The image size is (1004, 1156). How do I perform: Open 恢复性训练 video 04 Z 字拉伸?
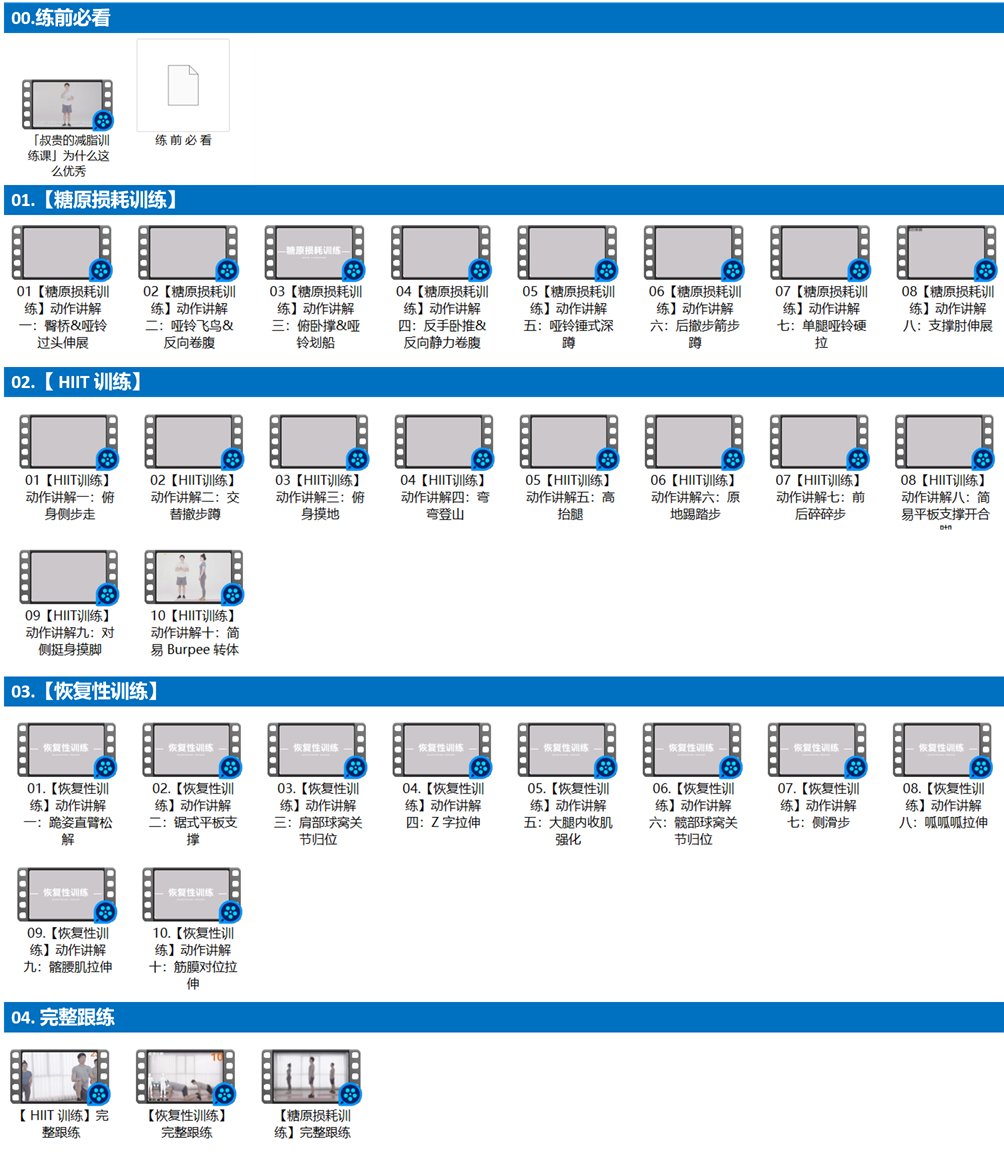click(441, 750)
